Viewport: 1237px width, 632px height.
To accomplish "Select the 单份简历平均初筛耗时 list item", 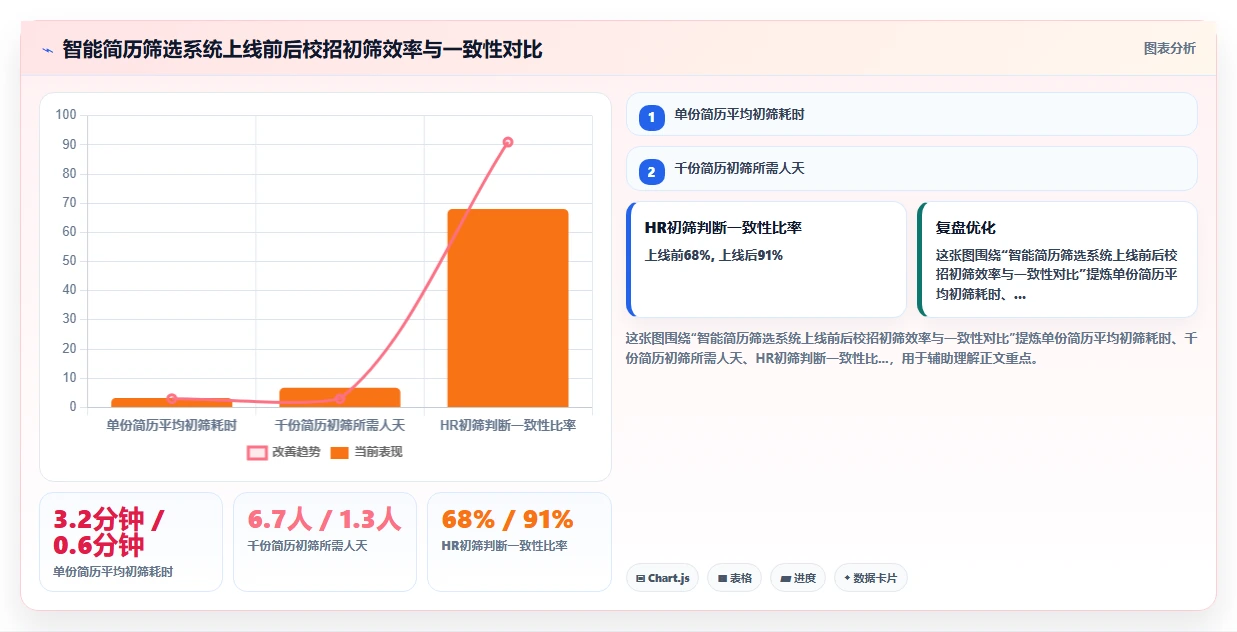I will [x=911, y=114].
